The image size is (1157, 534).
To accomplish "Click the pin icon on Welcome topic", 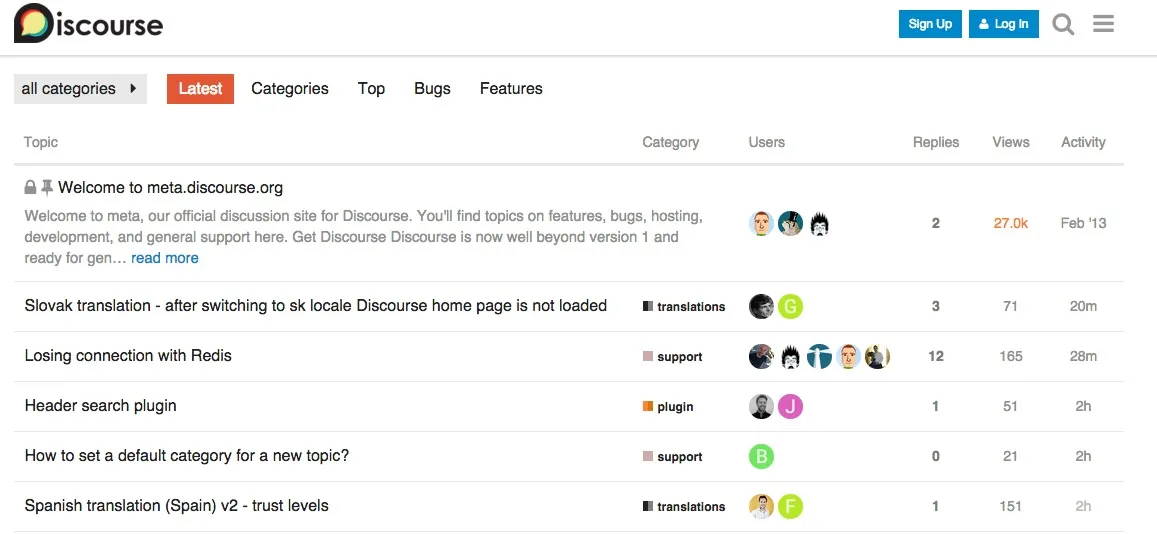I will pyautogui.click(x=47, y=187).
